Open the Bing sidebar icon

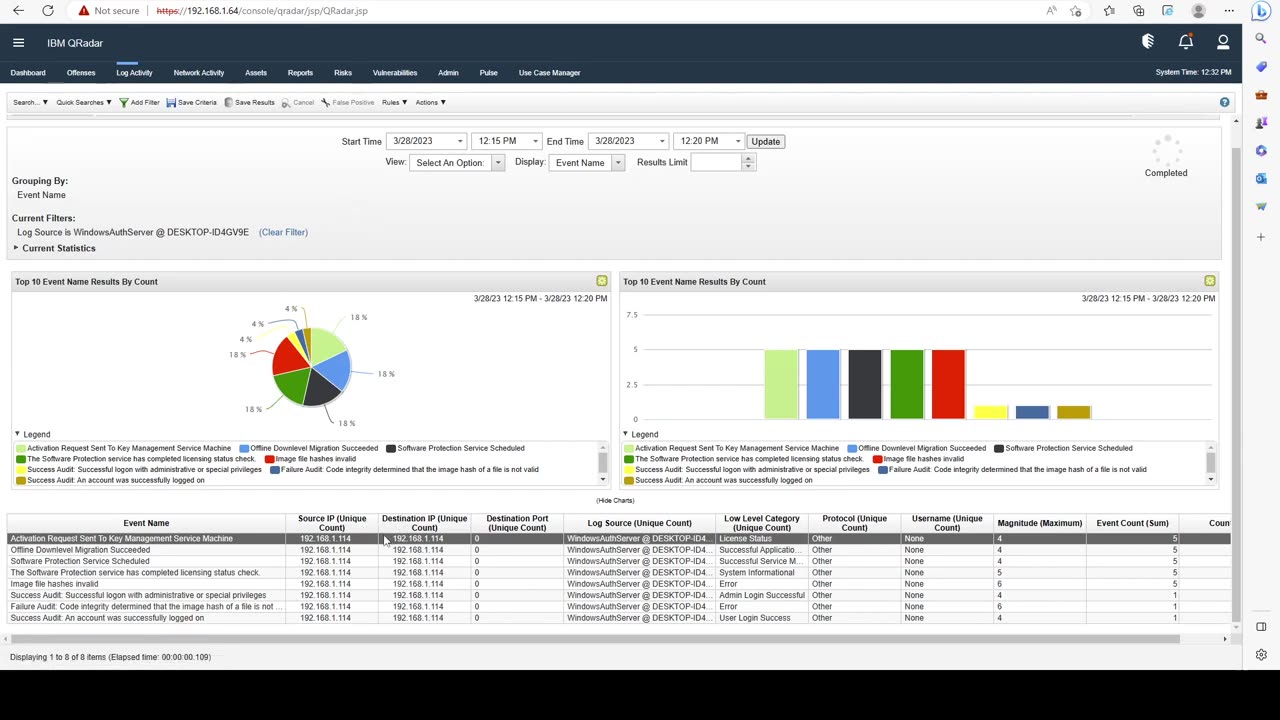1261,12
